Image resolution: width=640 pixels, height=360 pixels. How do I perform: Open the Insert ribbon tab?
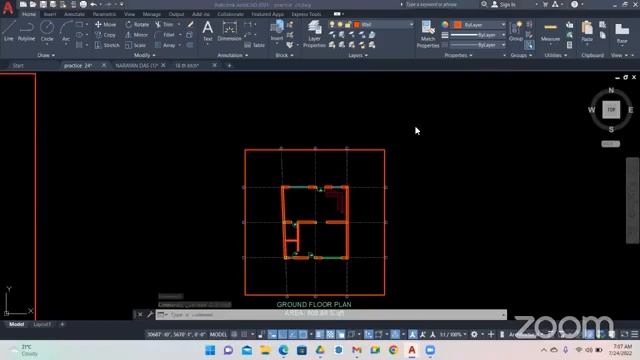pos(50,14)
